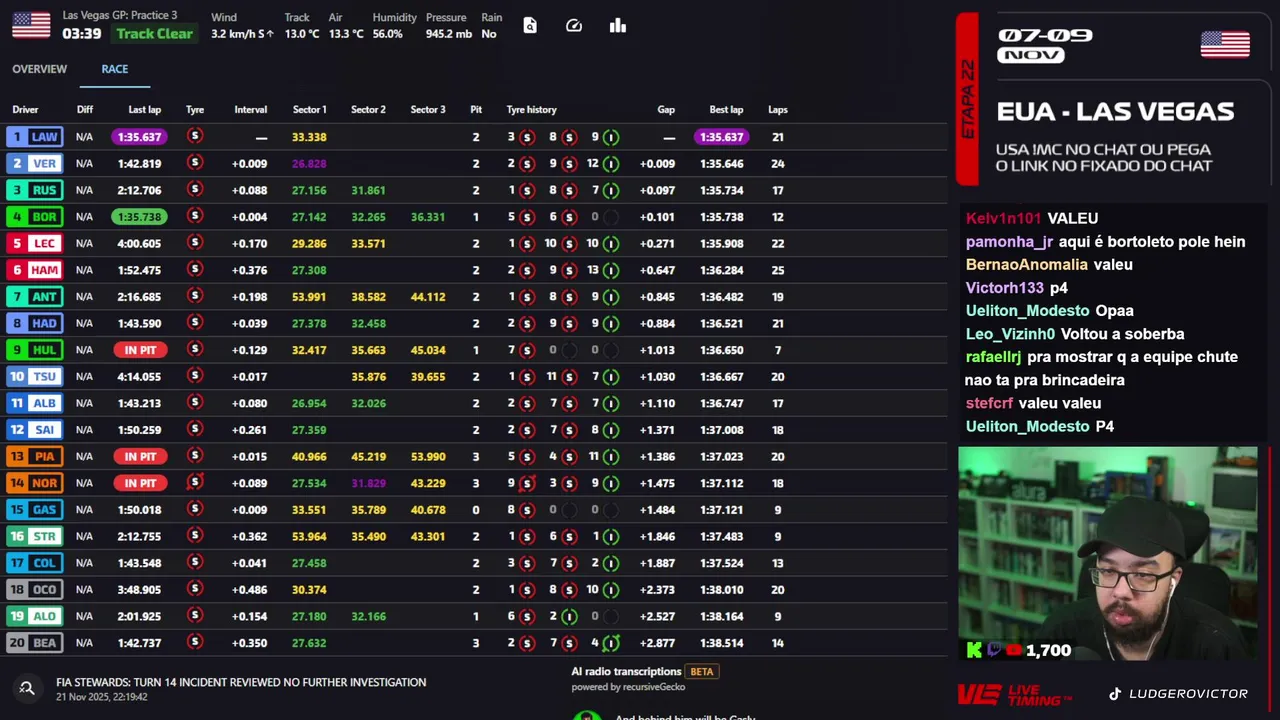
Task: Click the Best lap column header
Action: pos(726,110)
